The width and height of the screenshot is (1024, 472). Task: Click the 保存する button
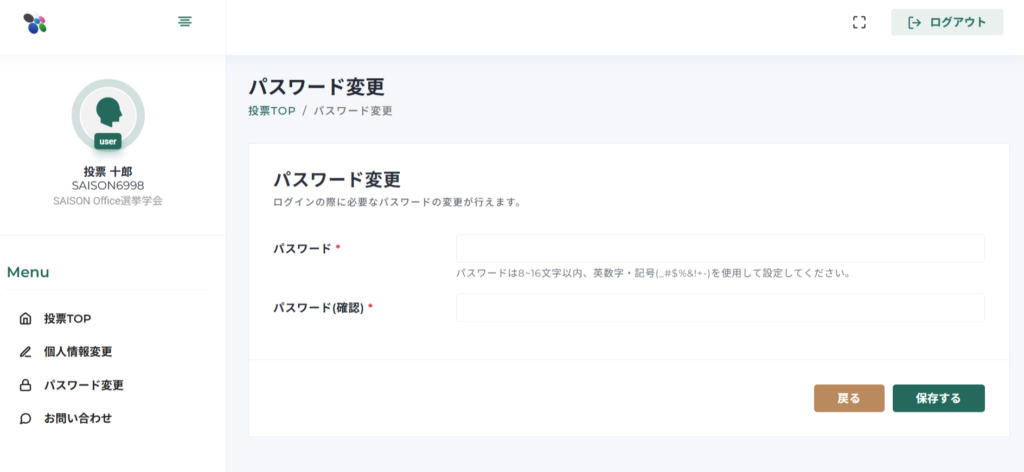coord(938,398)
